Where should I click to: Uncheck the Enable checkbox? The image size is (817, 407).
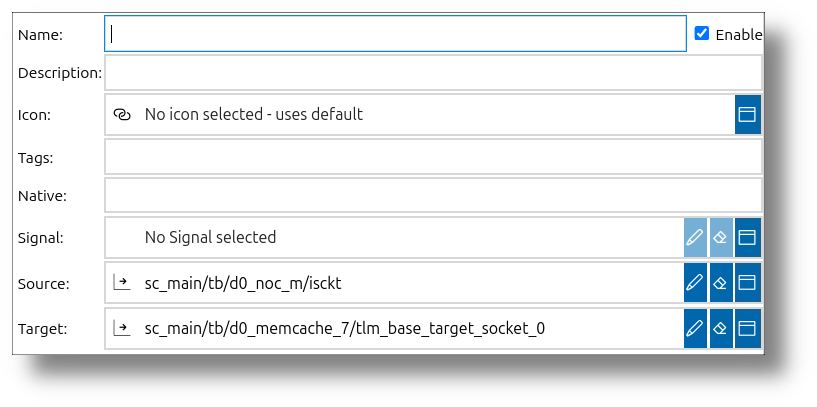(702, 34)
